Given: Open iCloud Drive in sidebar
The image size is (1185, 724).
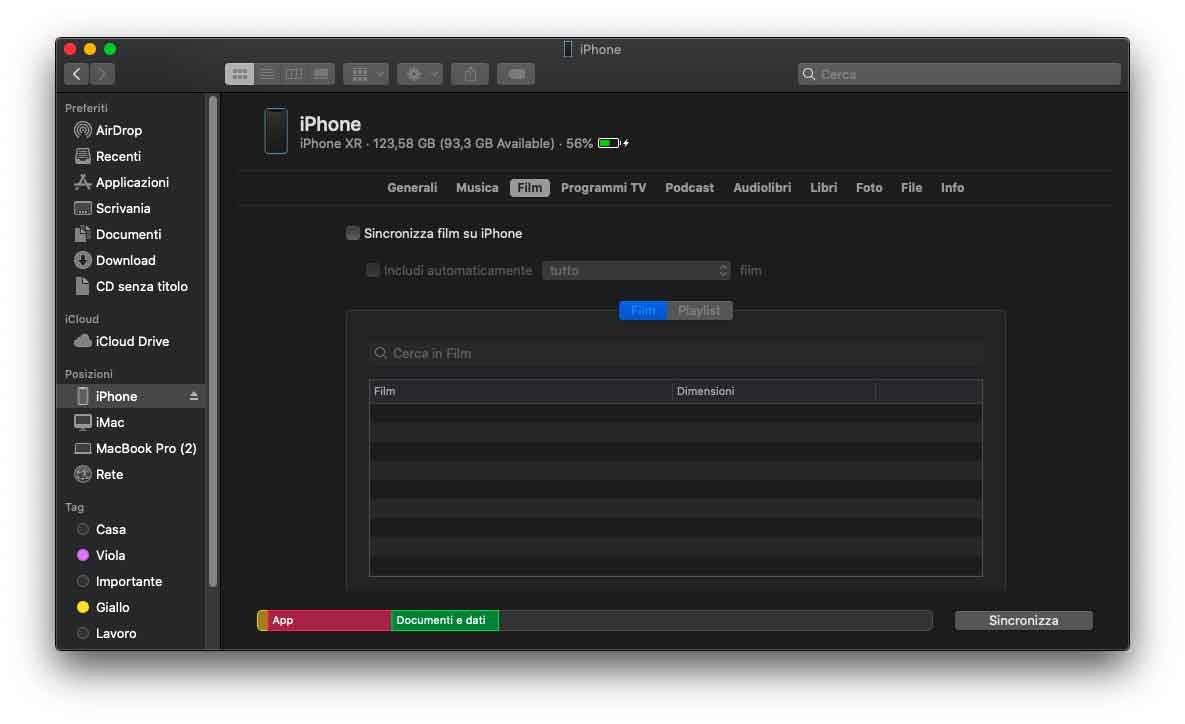Looking at the screenshot, I should (130, 342).
